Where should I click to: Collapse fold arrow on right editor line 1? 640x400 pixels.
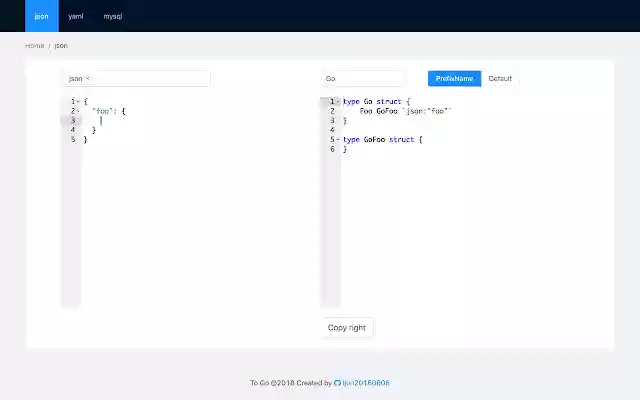(338, 102)
